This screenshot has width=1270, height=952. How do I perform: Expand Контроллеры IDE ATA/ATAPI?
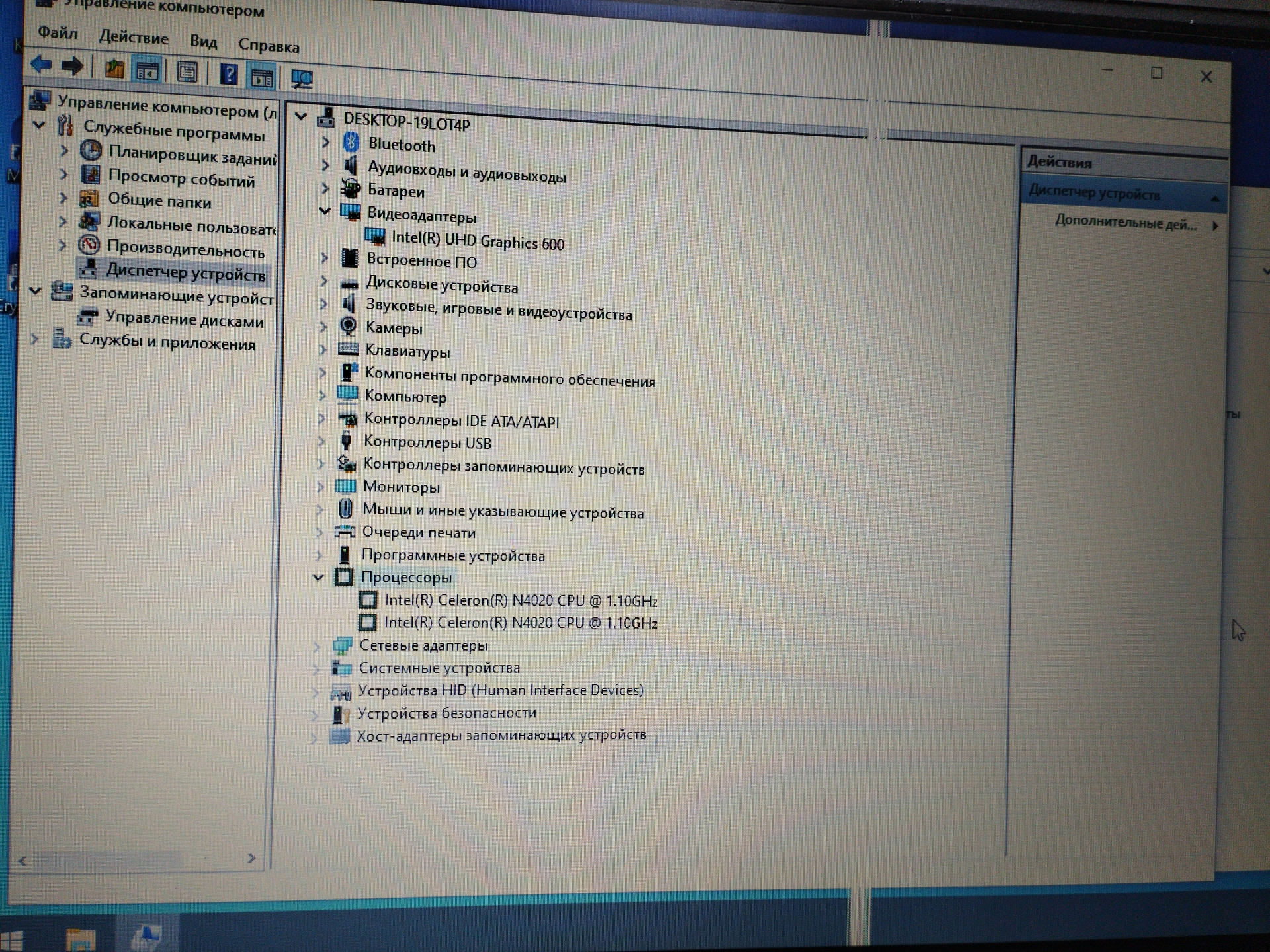(321, 418)
